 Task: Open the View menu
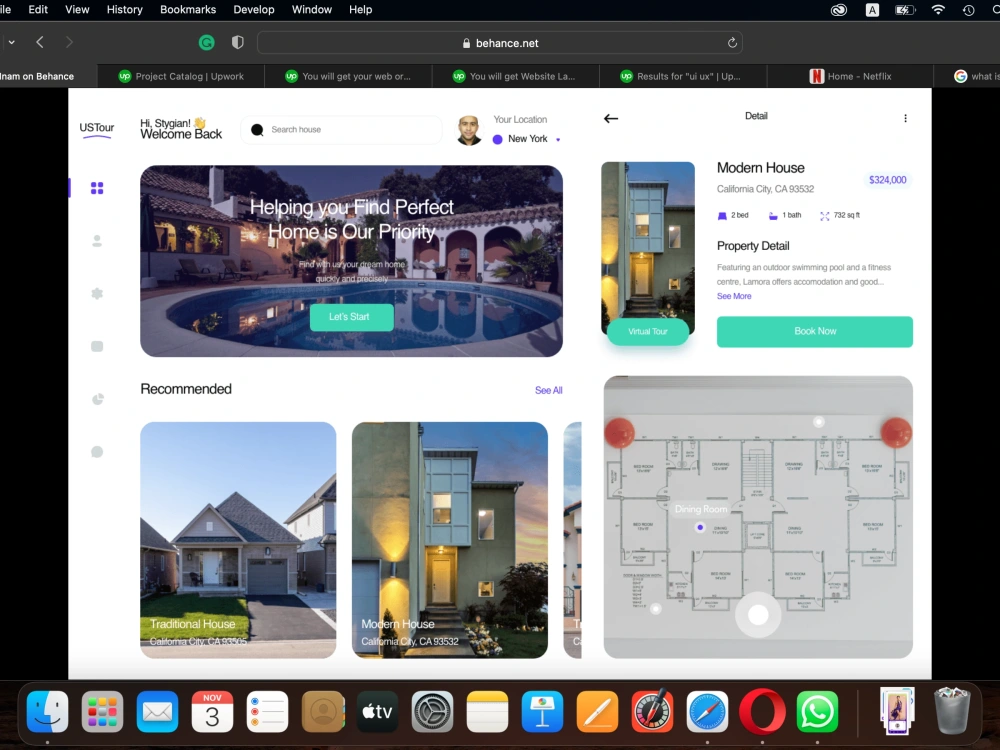click(77, 10)
